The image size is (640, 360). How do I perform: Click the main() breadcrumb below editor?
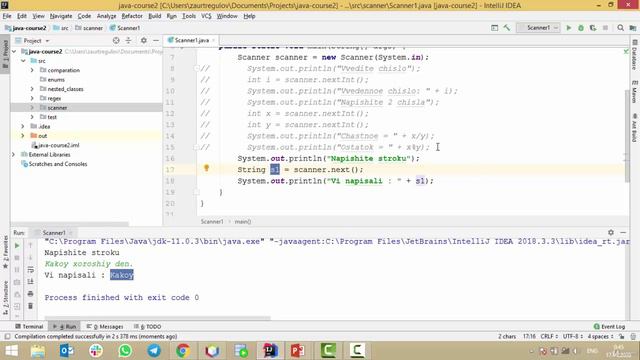click(242, 222)
